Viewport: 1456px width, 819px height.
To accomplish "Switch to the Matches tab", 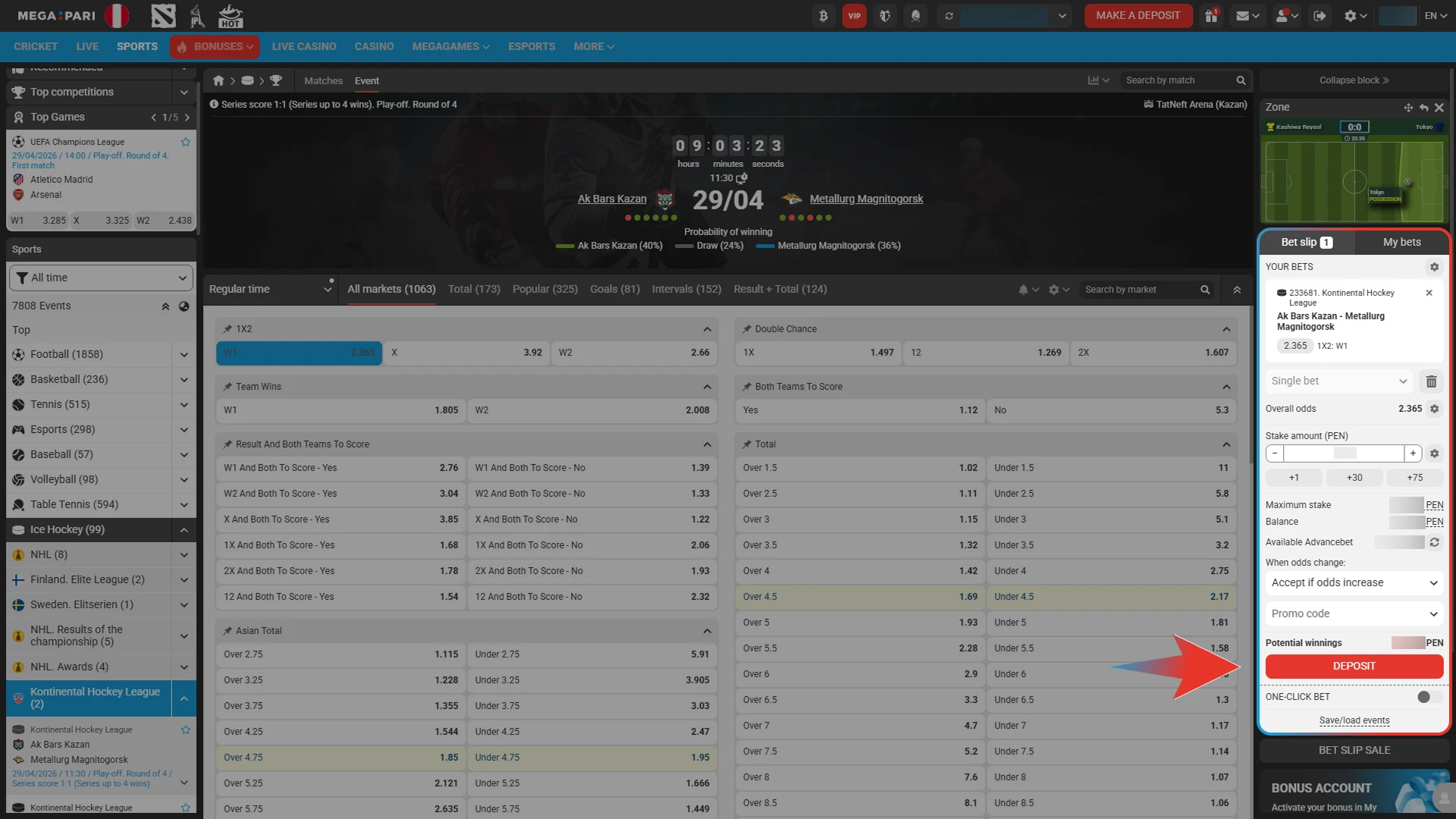I will click(x=323, y=81).
